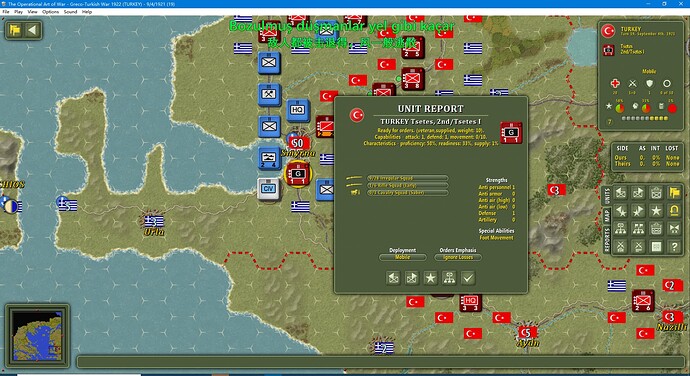Show next unit in Unit Report
The width and height of the screenshot is (690, 376).
412,278
